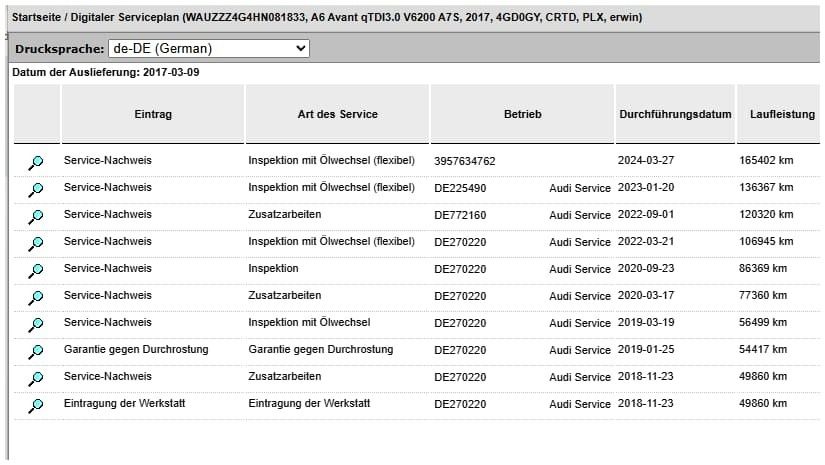View details of the 2022-09-01 Zusatzarbeiten entry

(36, 216)
